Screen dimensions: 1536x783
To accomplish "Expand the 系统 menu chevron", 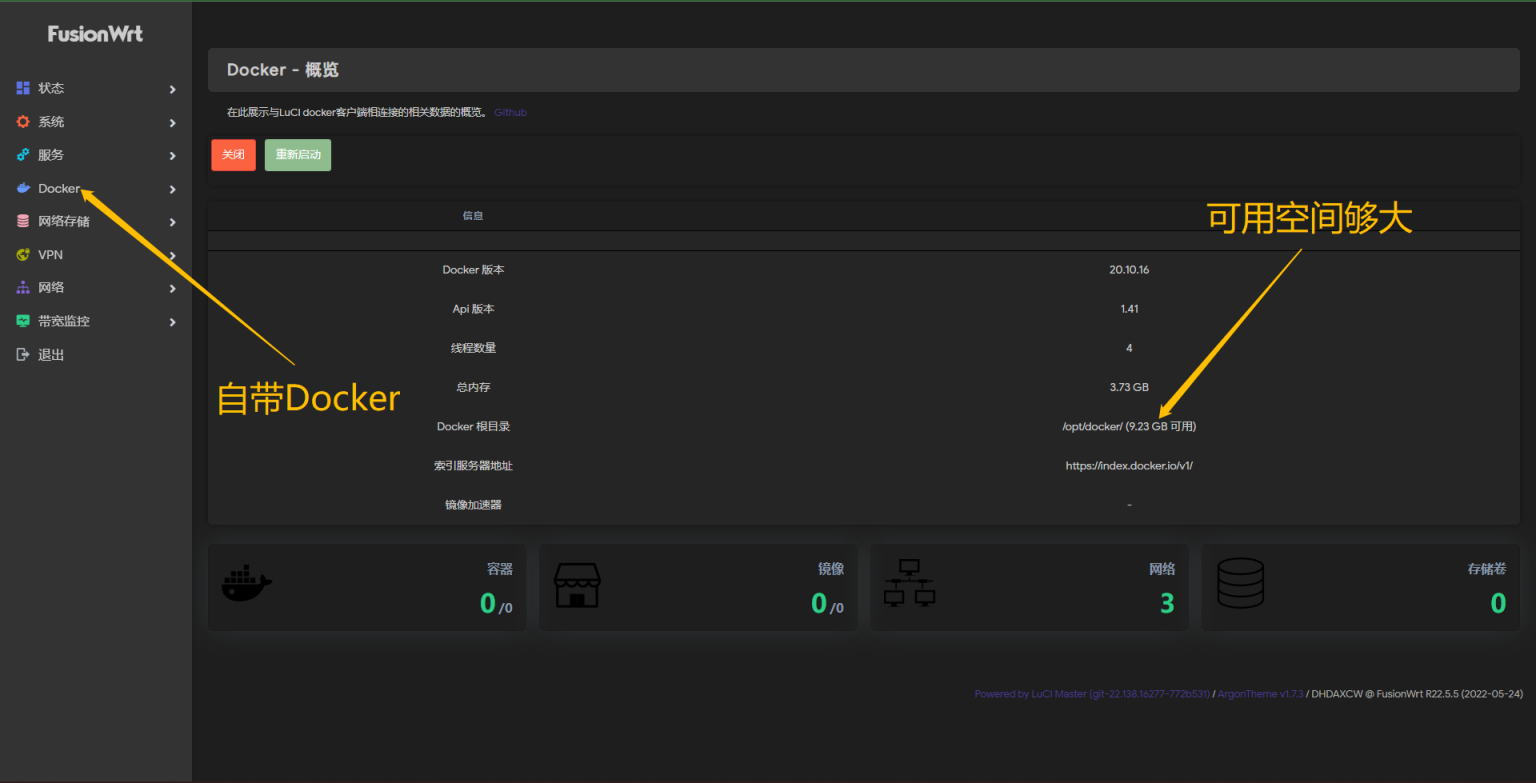I will 172,122.
